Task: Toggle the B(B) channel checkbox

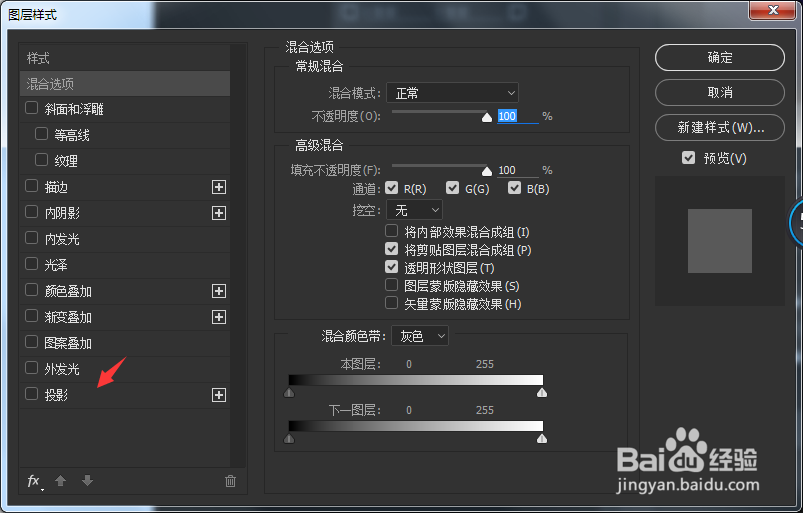Action: [x=514, y=188]
